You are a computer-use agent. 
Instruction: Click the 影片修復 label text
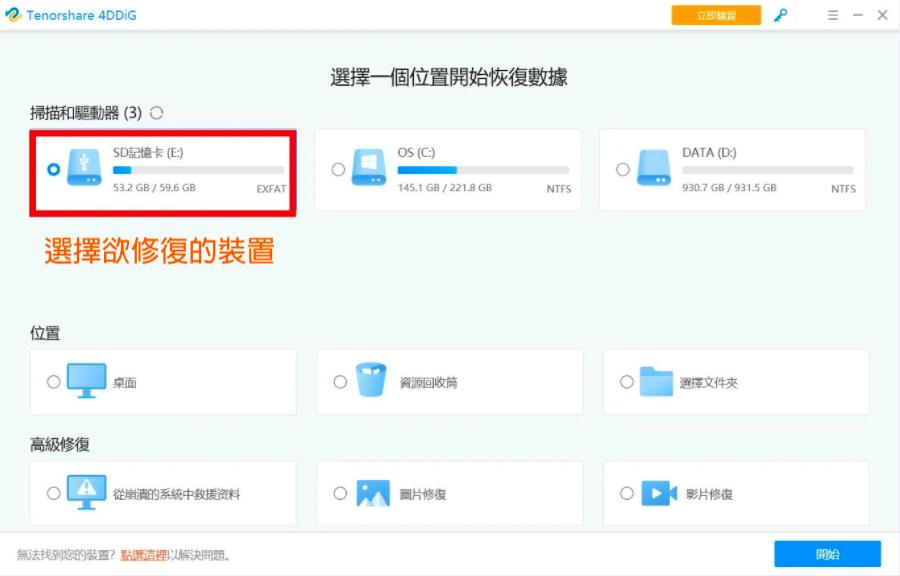(x=709, y=494)
